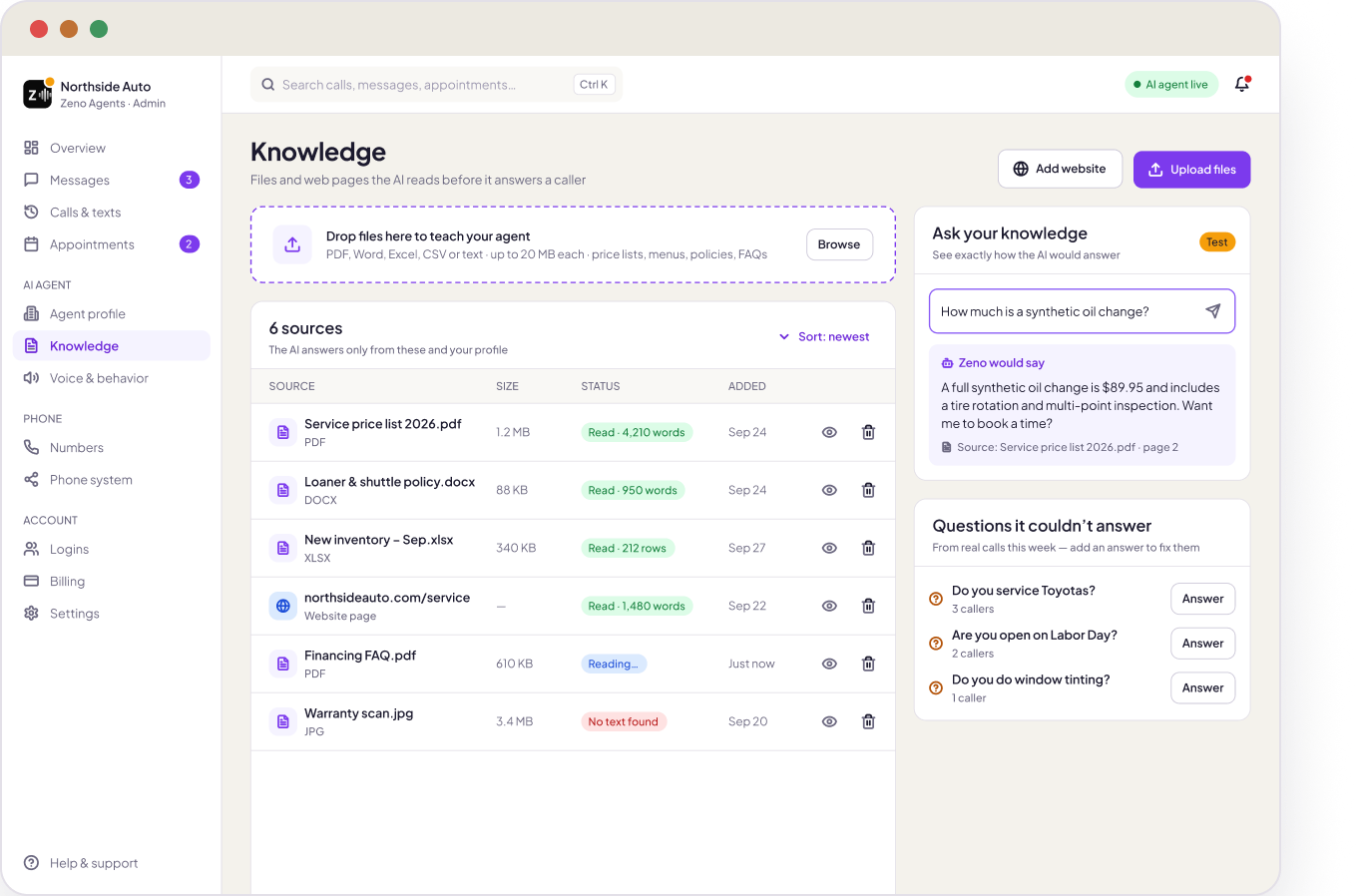Viewport: 1357px width, 896px height.
Task: Click file icon of Loaner & shuttle policy.docx
Action: (x=283, y=490)
